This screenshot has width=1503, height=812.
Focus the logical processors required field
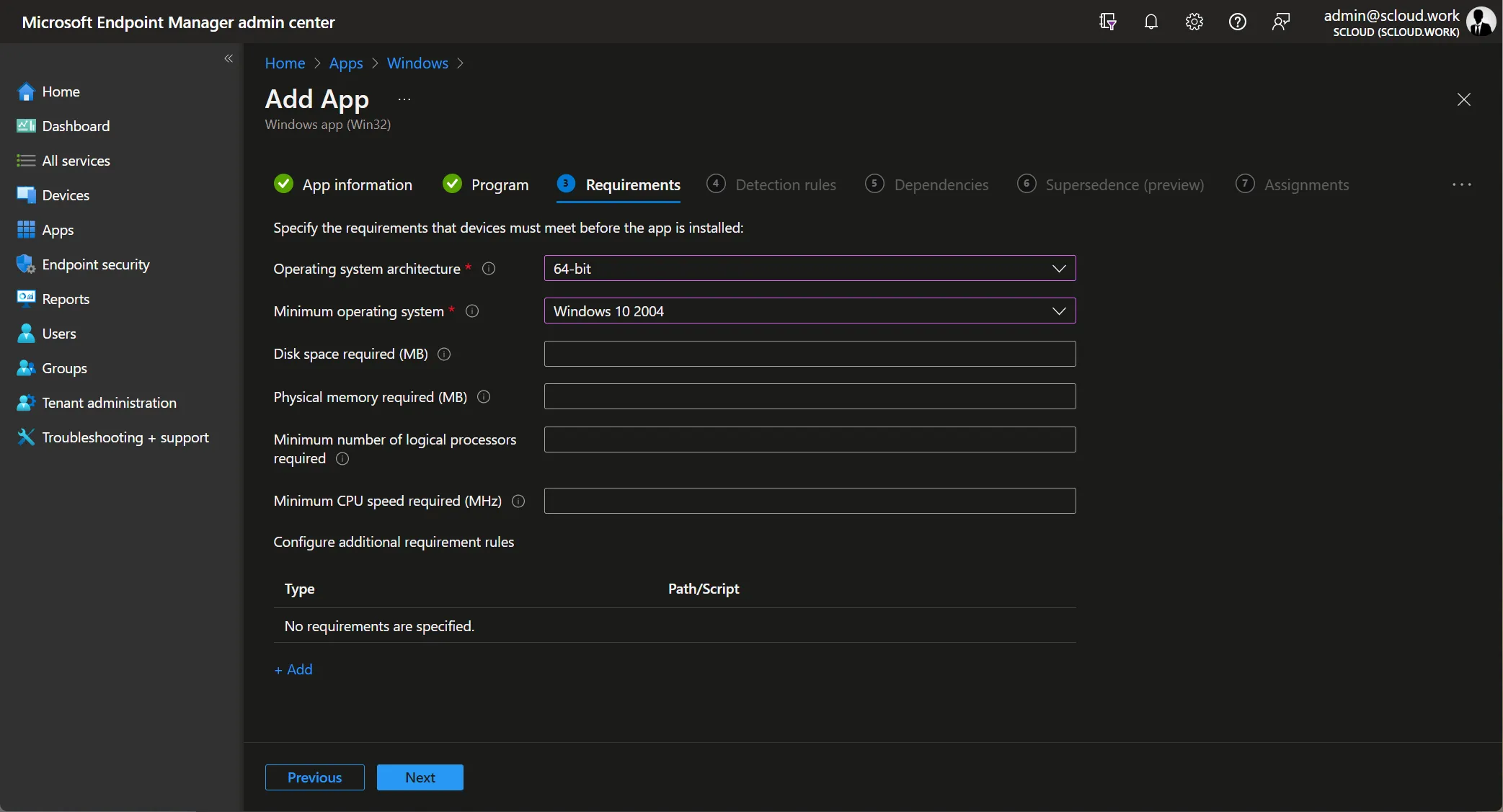(x=810, y=440)
